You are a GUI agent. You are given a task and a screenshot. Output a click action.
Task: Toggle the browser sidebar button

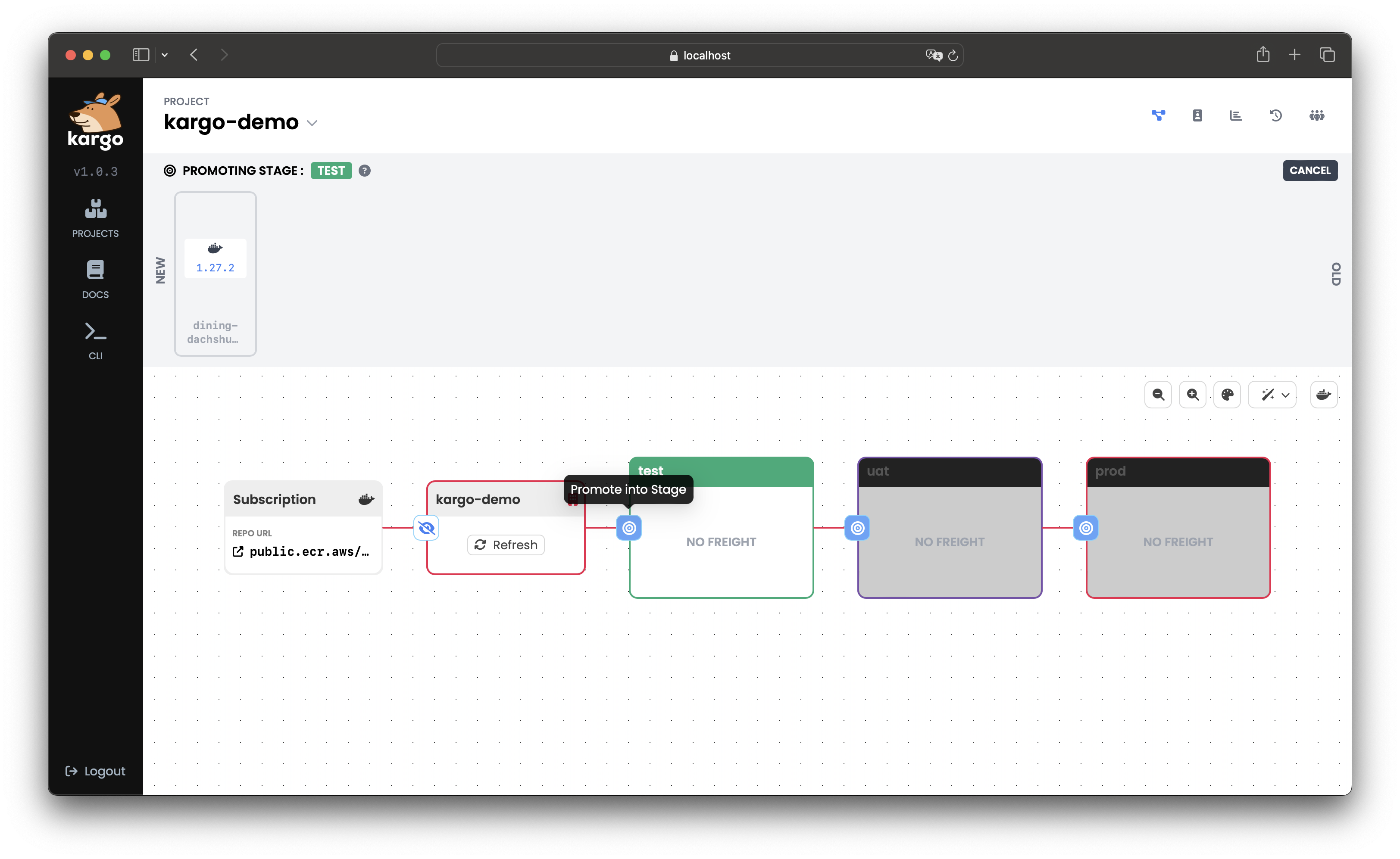click(141, 55)
